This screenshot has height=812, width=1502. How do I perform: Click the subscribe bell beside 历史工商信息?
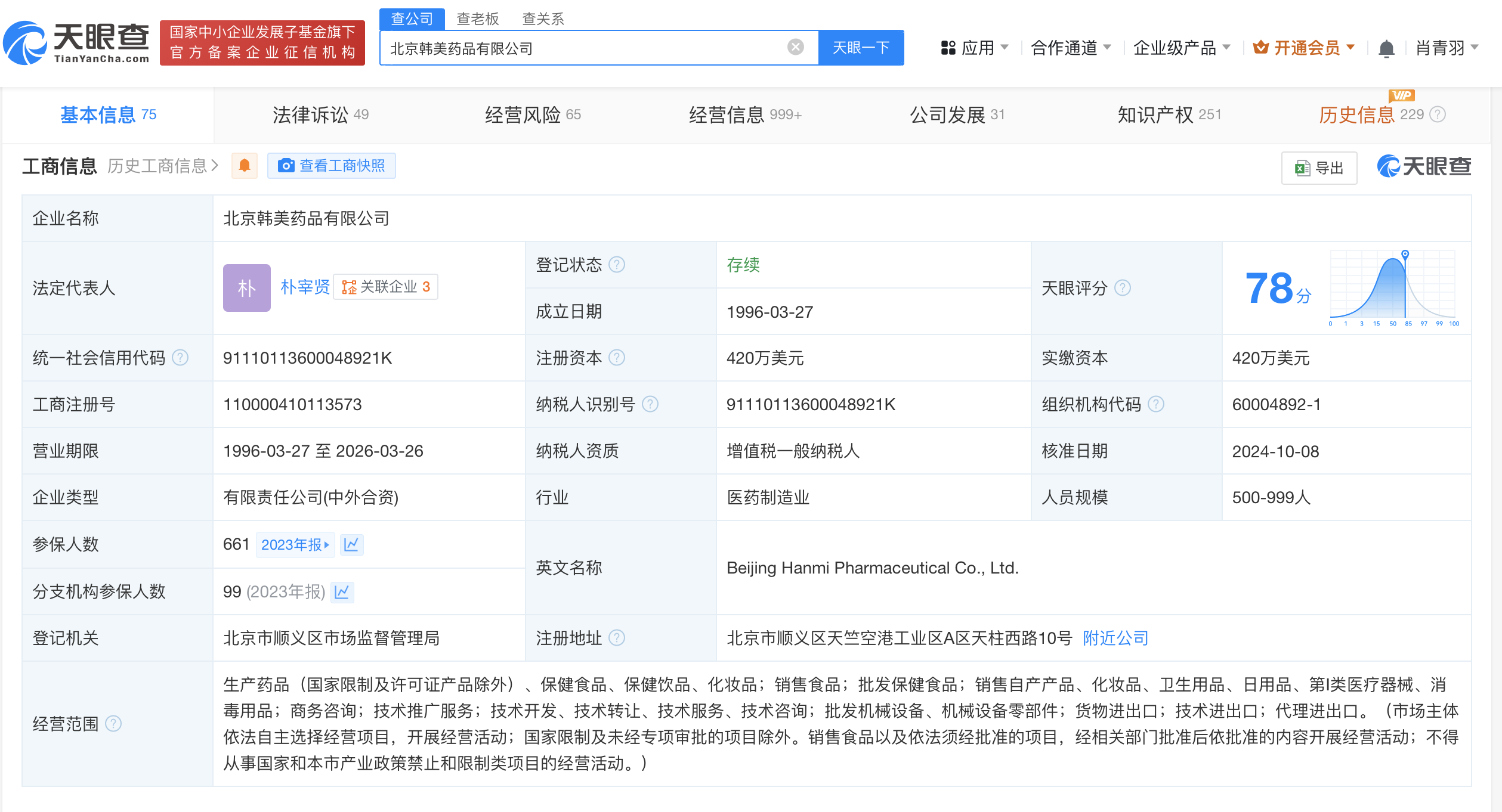pyautogui.click(x=245, y=166)
